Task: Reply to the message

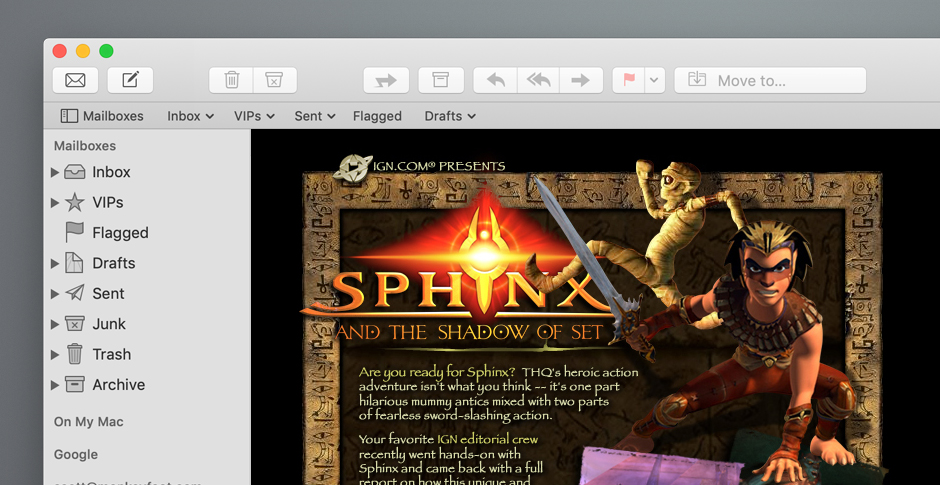Action: (495, 80)
